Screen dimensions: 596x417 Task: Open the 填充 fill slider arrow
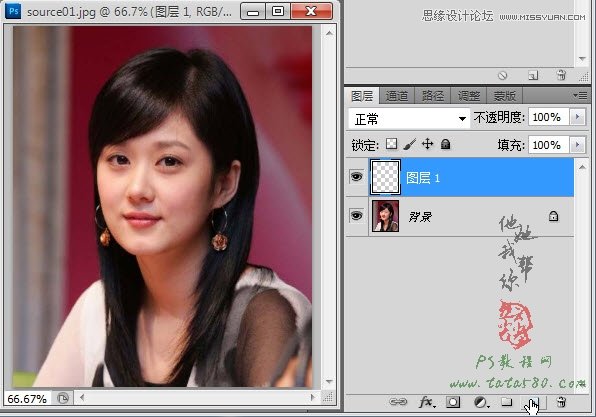[x=577, y=144]
